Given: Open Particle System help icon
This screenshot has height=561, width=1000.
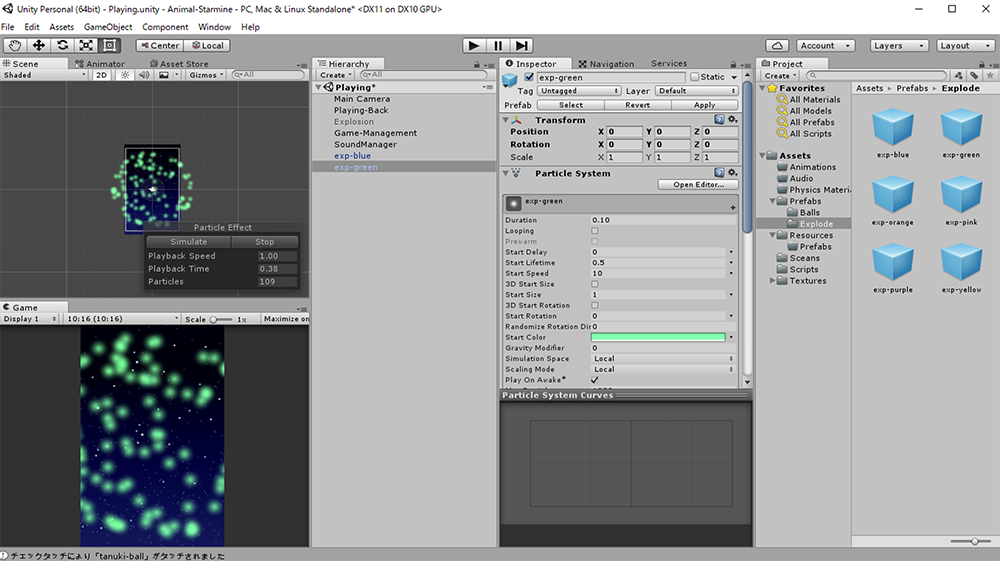Looking at the screenshot, I should [719, 173].
